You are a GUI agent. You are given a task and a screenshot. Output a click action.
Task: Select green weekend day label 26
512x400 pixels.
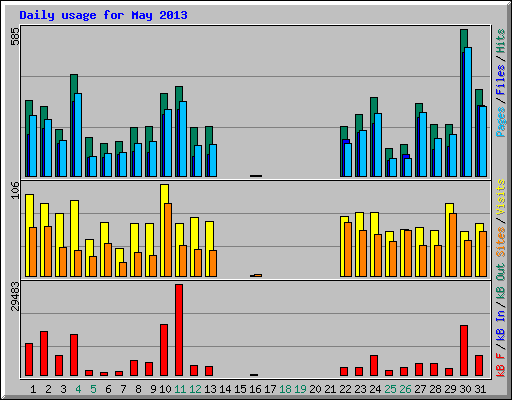(x=405, y=389)
